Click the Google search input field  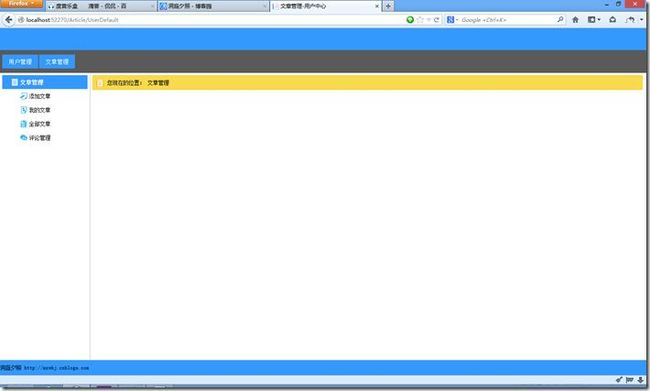click(508, 19)
